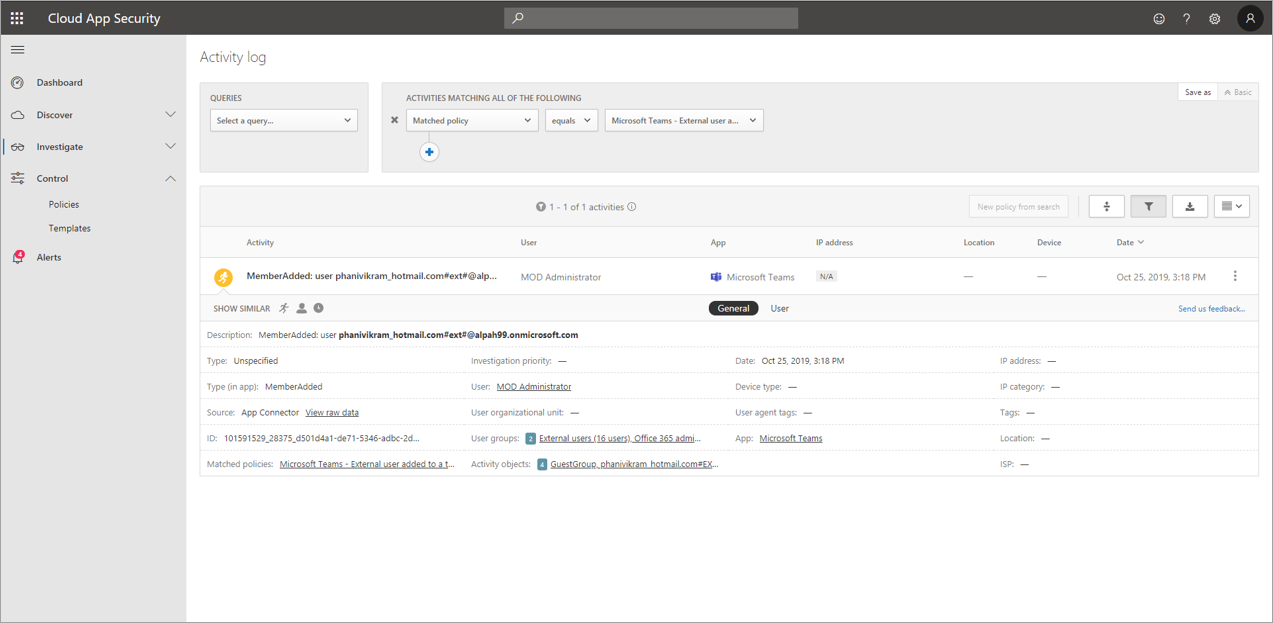Switch to the User tab in activity details
The image size is (1273, 623).
point(779,308)
